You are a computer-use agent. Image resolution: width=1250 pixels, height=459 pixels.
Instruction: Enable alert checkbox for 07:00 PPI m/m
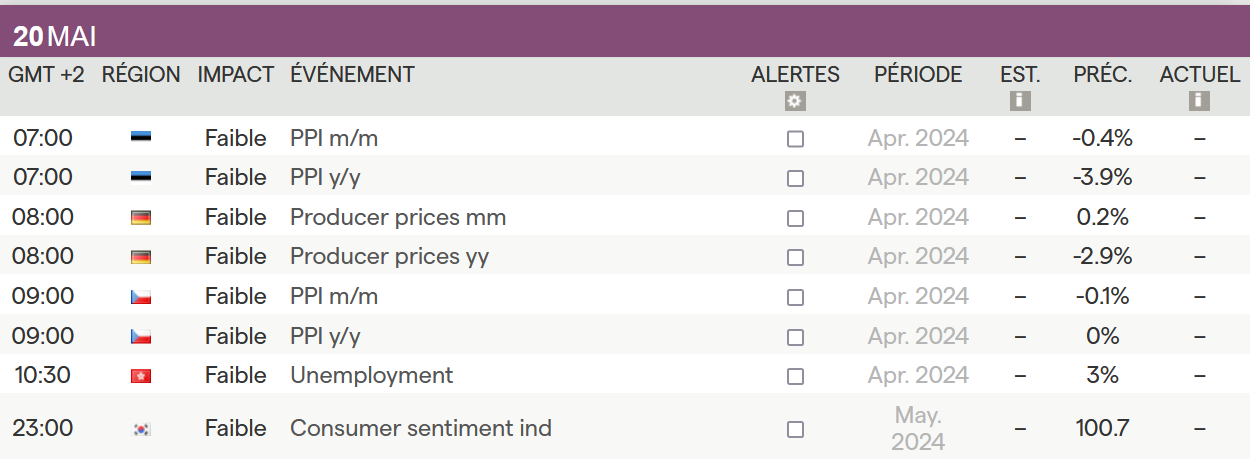[795, 139]
